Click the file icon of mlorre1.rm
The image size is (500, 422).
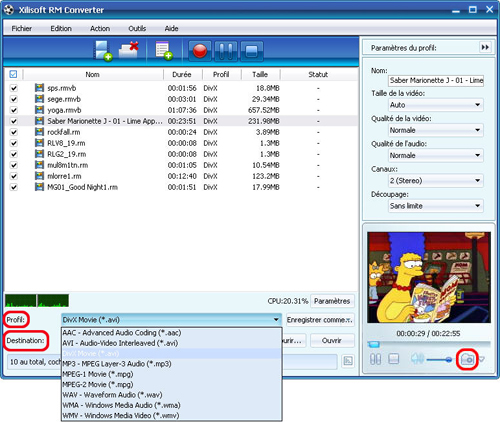click(39, 176)
